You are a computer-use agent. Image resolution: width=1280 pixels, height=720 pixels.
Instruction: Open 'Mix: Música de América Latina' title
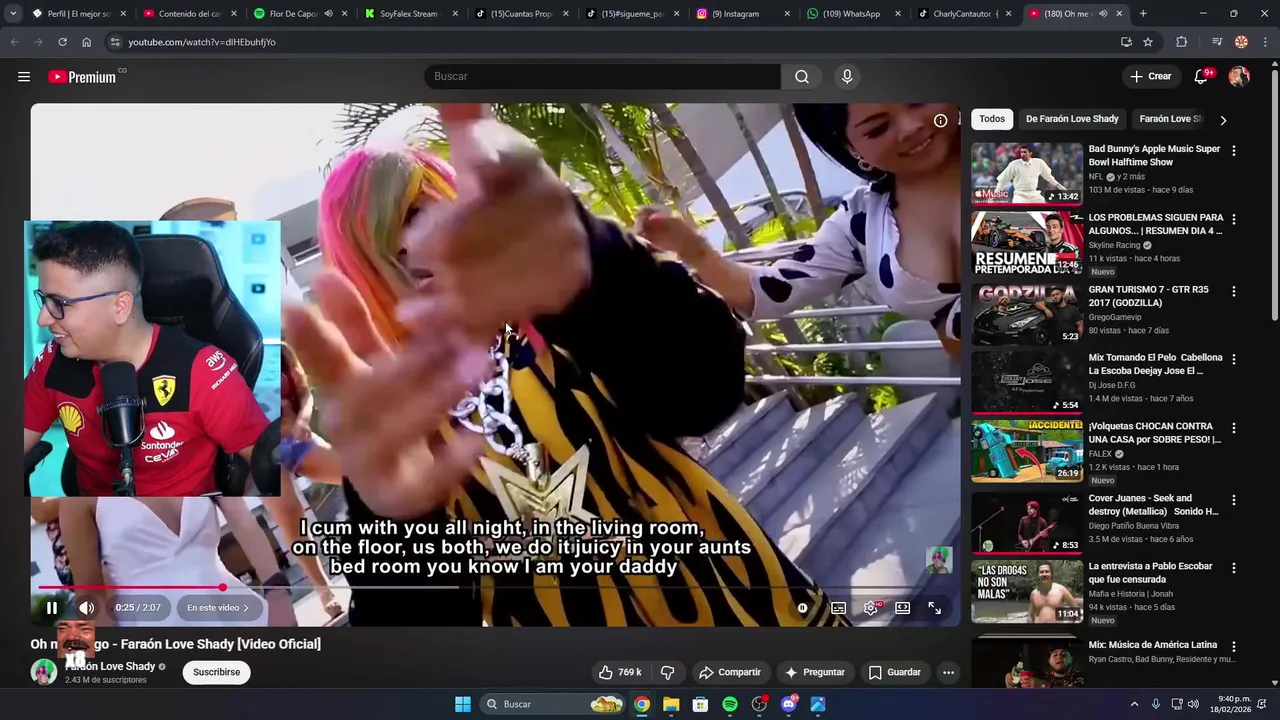coord(1152,645)
